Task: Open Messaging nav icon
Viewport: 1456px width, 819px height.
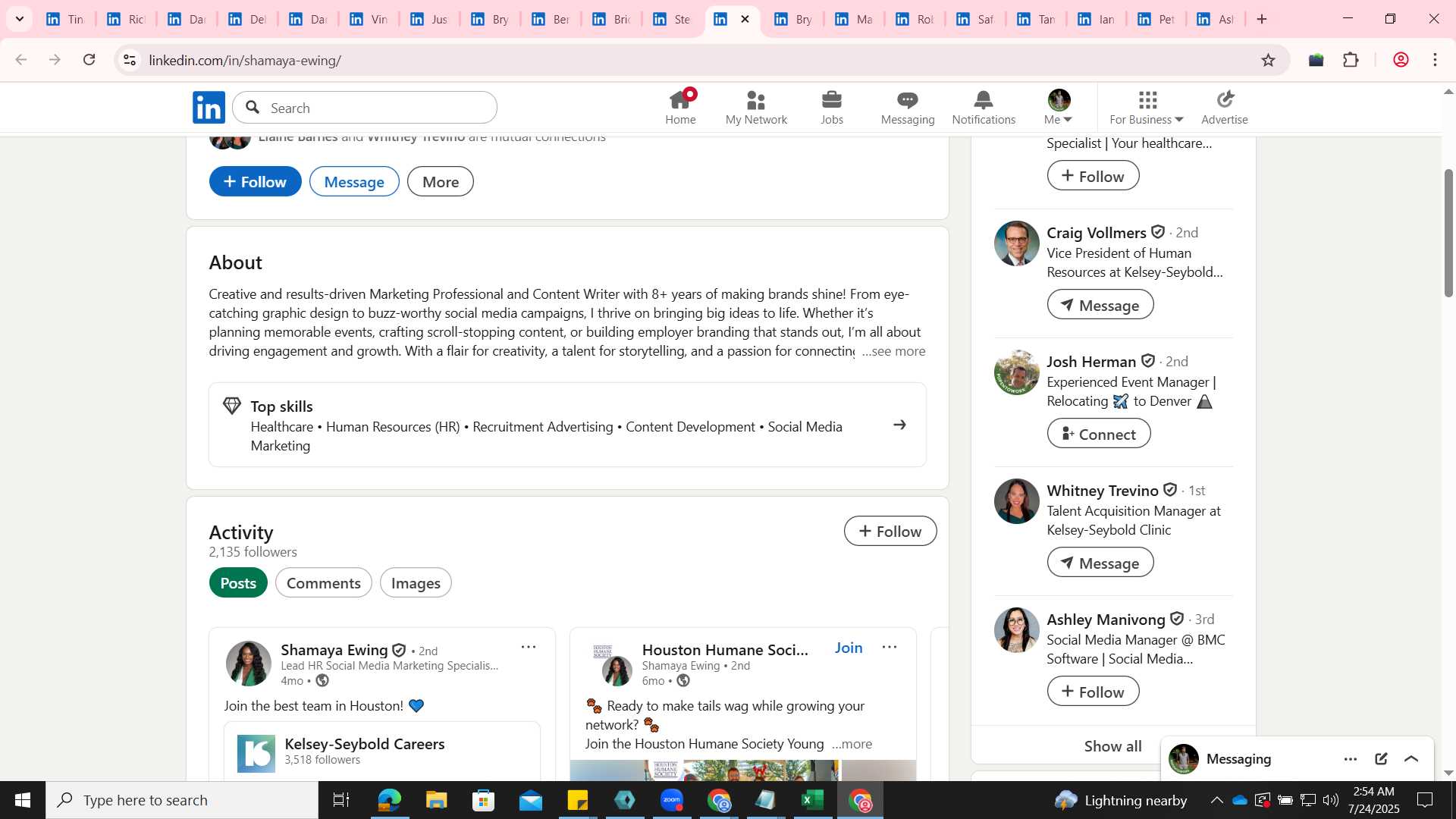Action: click(x=907, y=100)
